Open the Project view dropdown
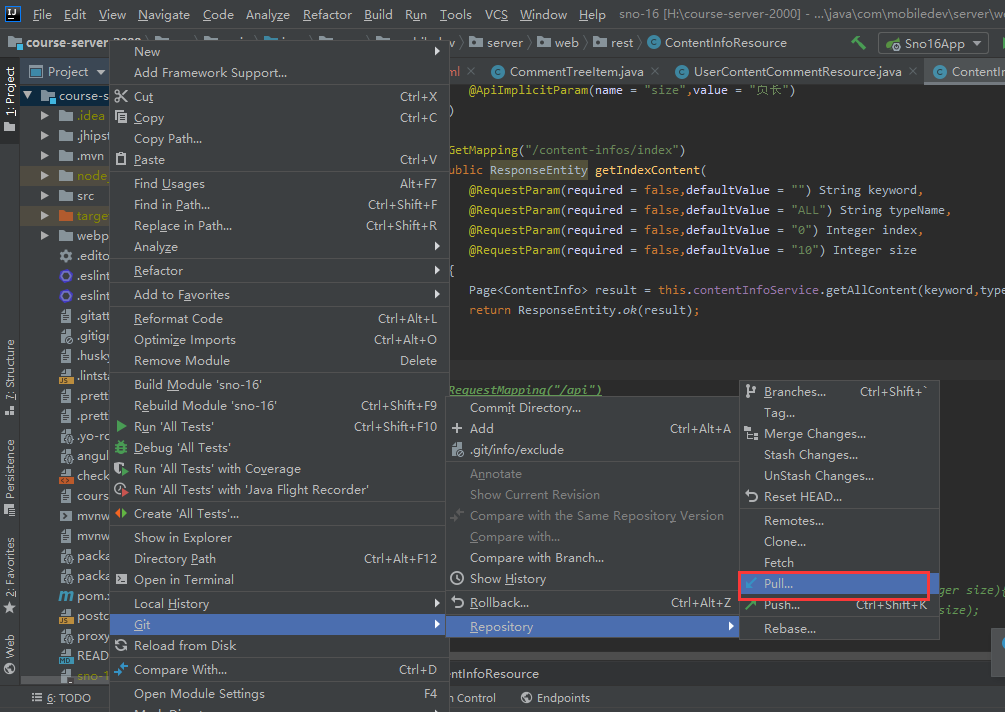 (66, 71)
